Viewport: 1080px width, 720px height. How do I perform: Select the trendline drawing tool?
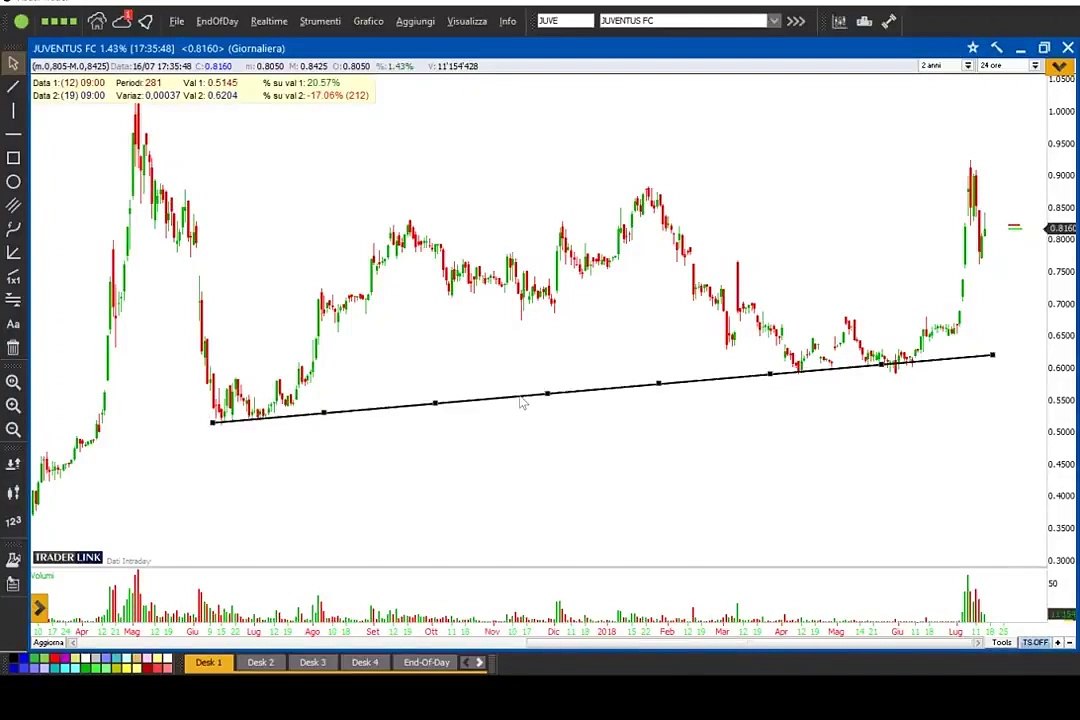click(13, 87)
